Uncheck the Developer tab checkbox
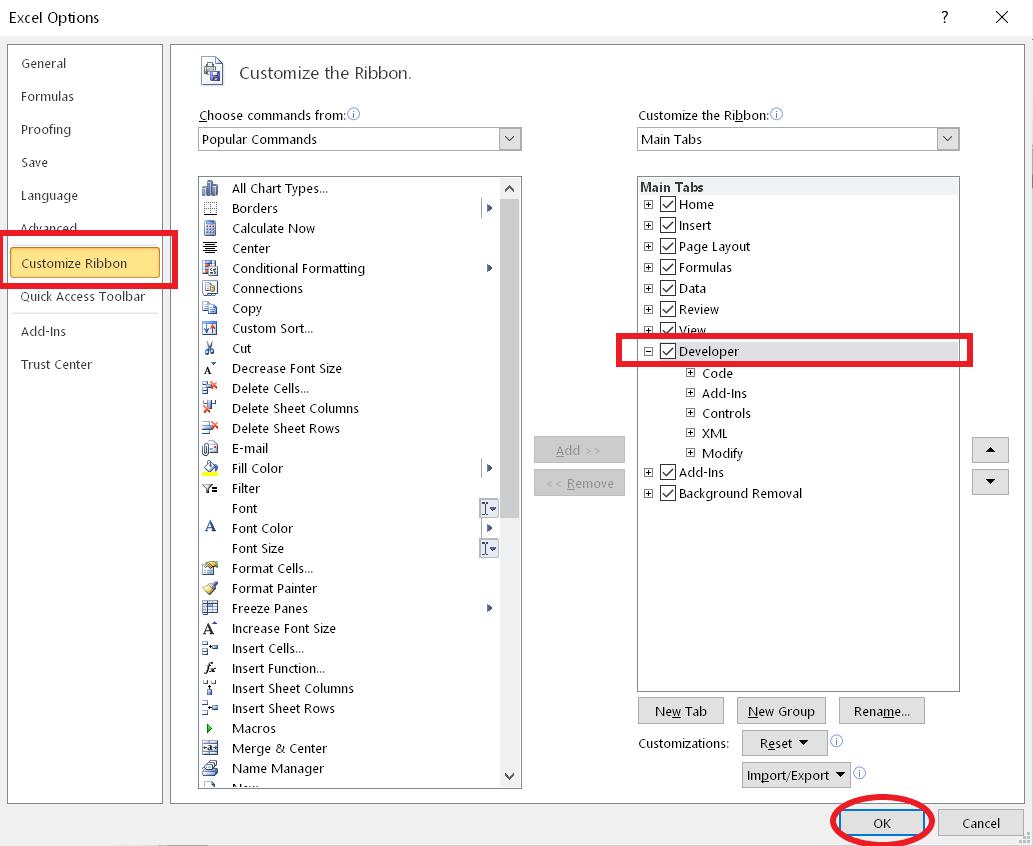 pyautogui.click(x=668, y=351)
